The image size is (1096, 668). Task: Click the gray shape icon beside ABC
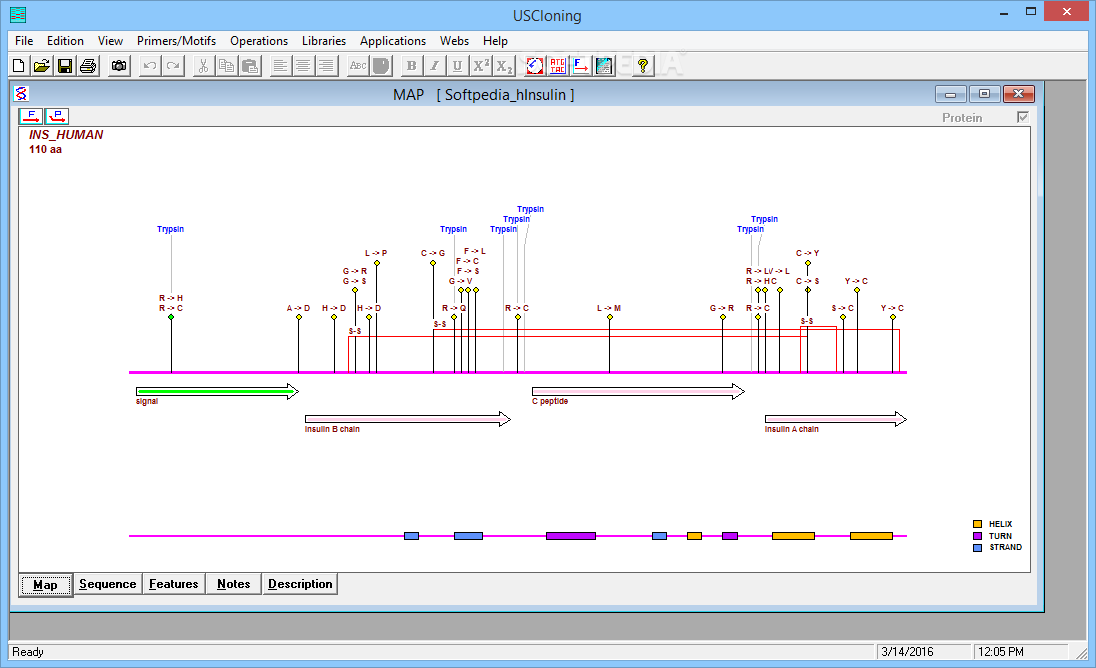click(381, 66)
